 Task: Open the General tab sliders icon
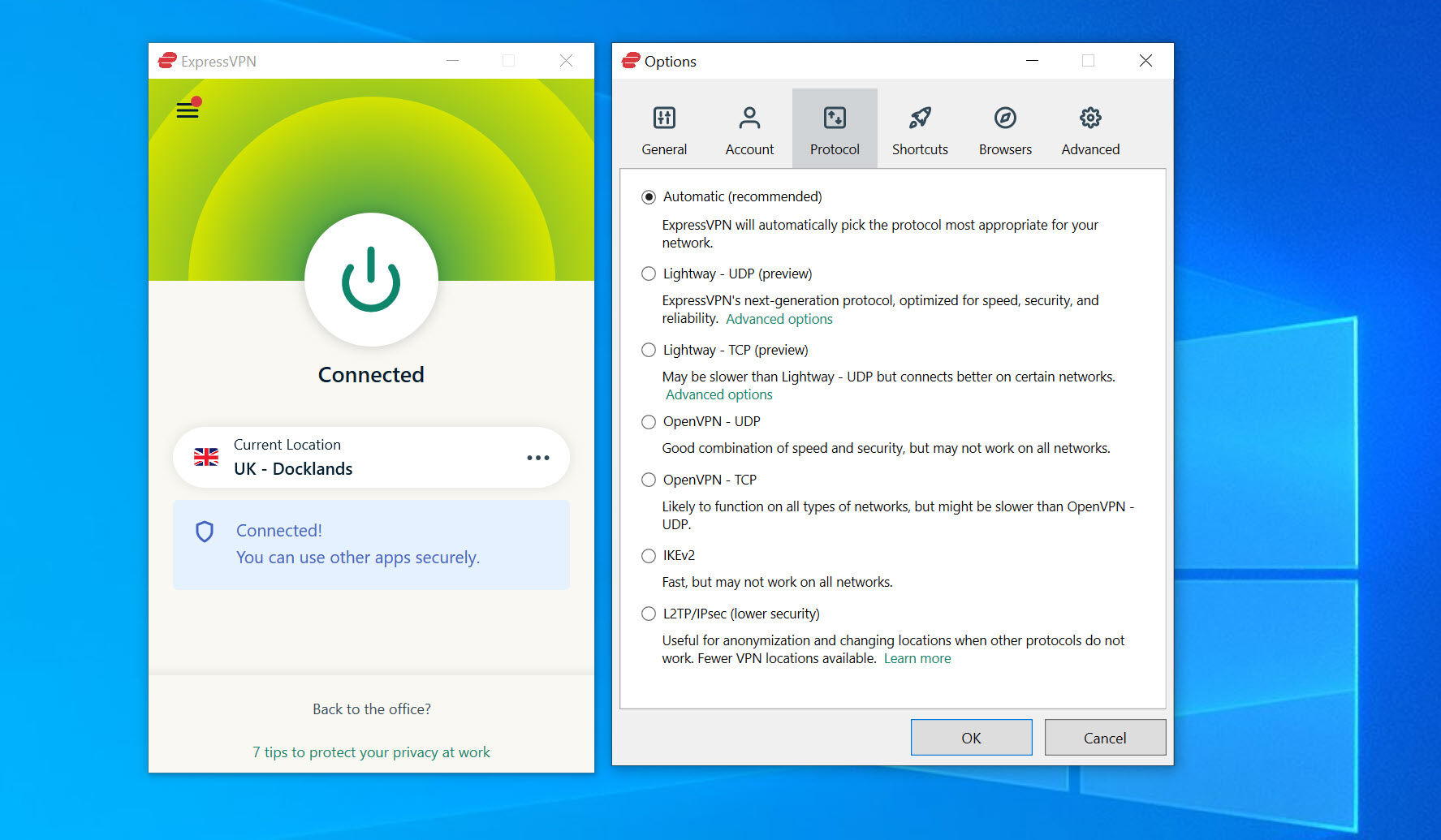[664, 118]
